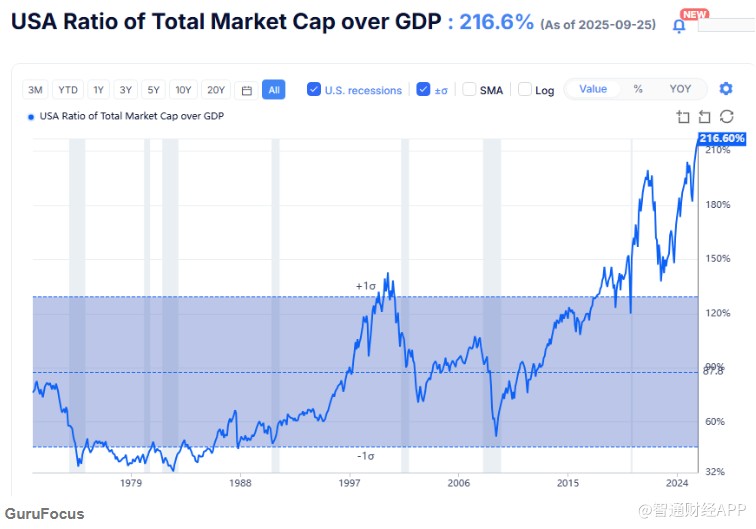Toggle the U.S. recessions checkbox
The height and width of the screenshot is (529, 756).
[314, 89]
